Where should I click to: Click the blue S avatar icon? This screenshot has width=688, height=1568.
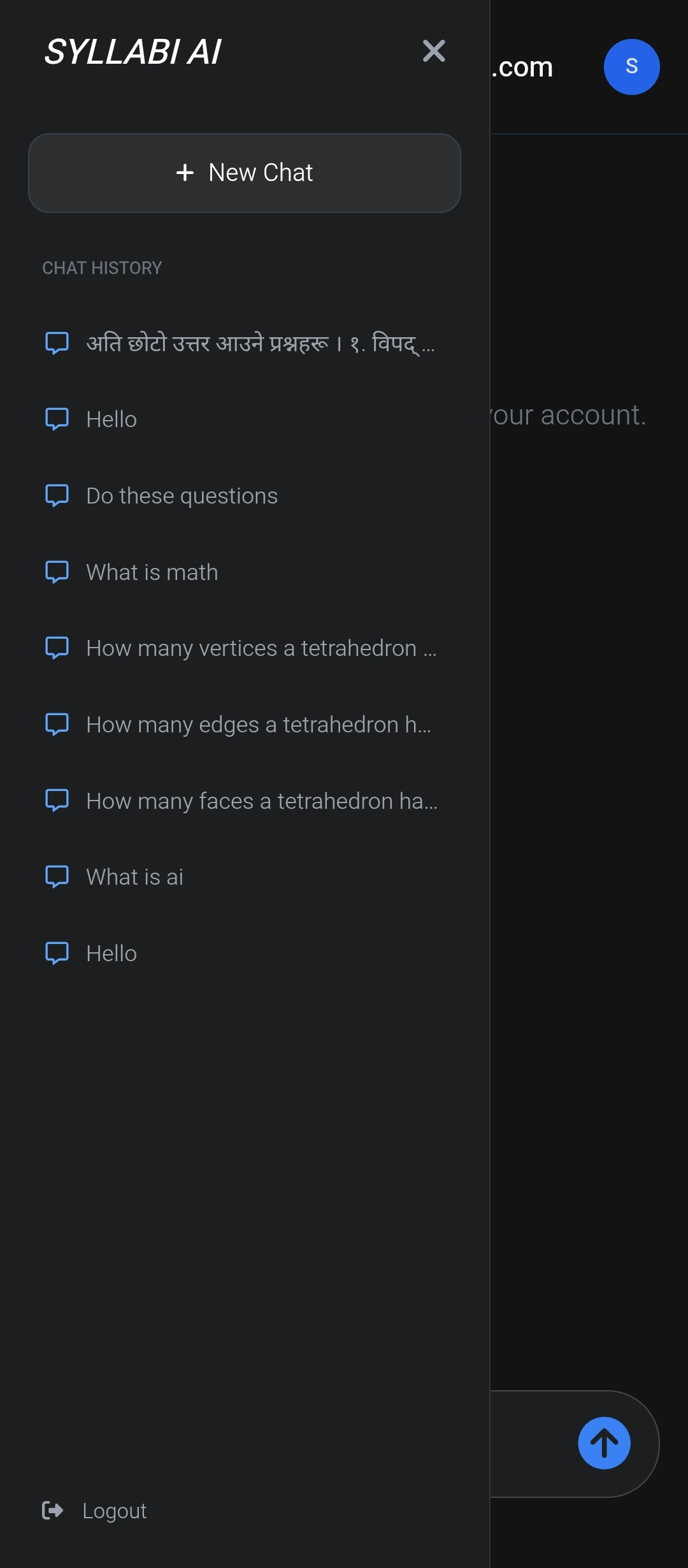tap(632, 66)
